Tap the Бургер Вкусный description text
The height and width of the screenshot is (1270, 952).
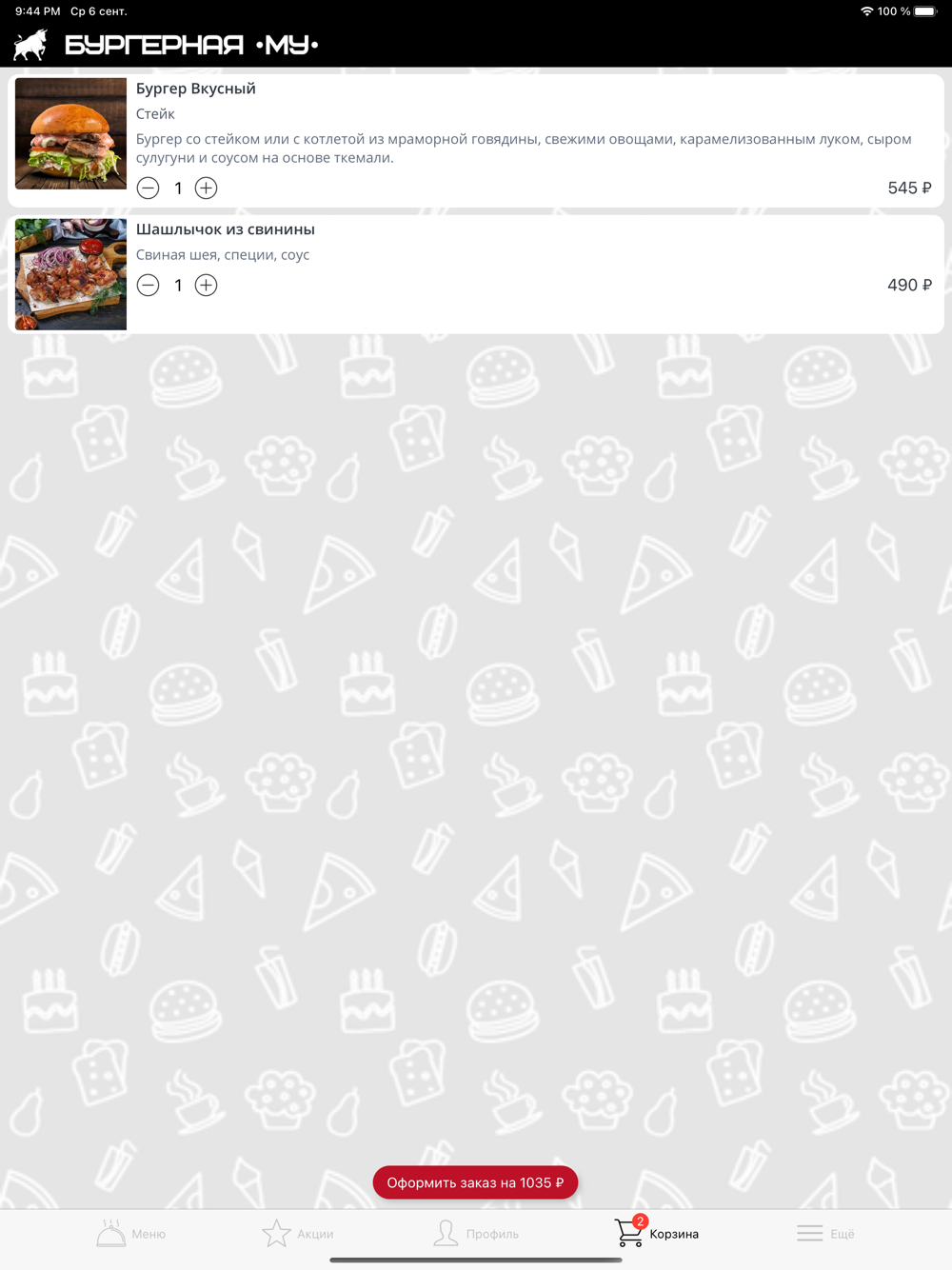[524, 149]
